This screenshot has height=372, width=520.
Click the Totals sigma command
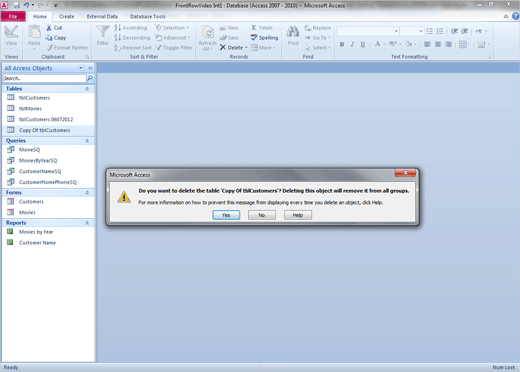(262, 28)
